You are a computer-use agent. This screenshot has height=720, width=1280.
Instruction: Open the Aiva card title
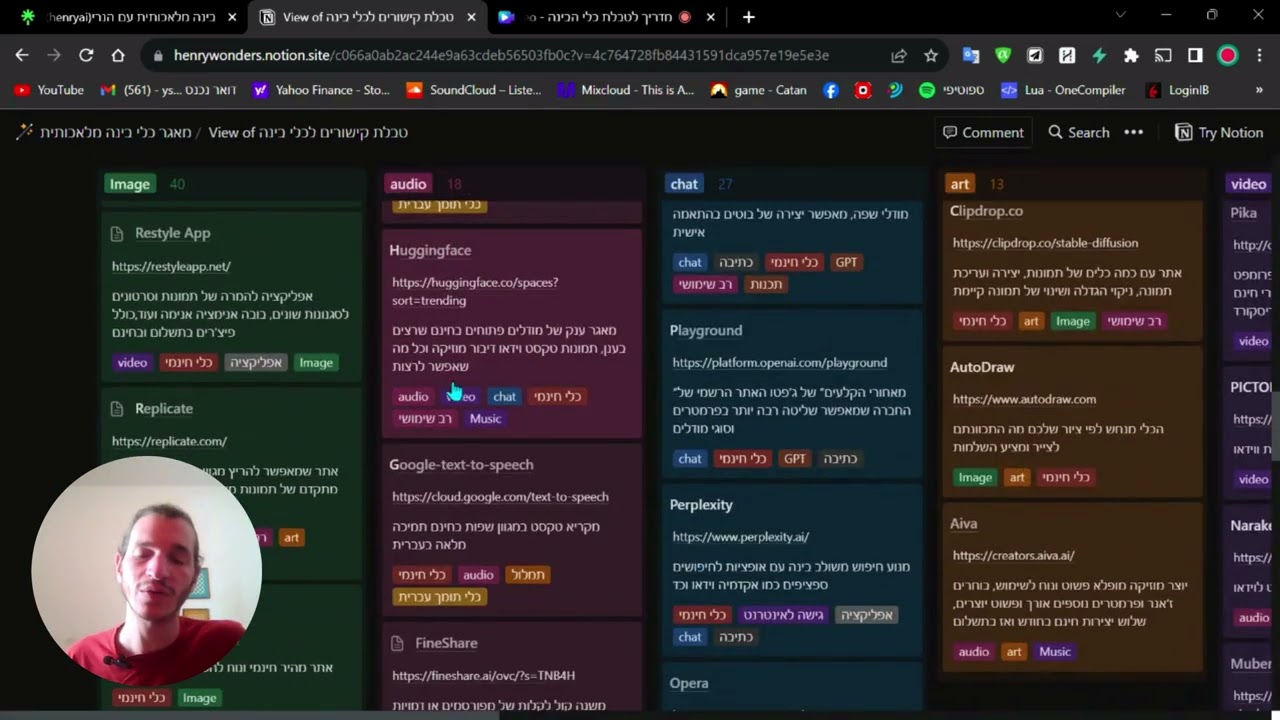coord(964,523)
